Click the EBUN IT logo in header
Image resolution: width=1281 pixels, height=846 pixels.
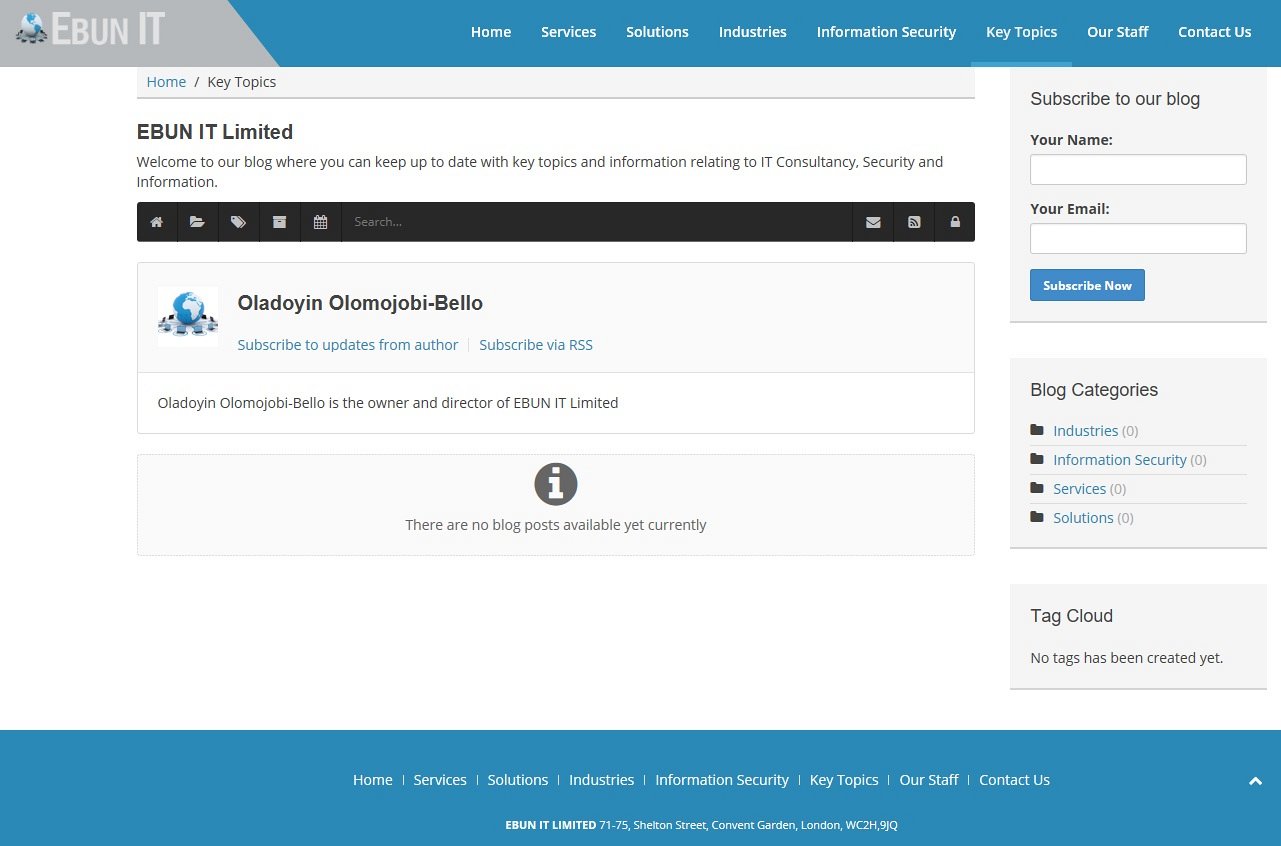point(91,29)
